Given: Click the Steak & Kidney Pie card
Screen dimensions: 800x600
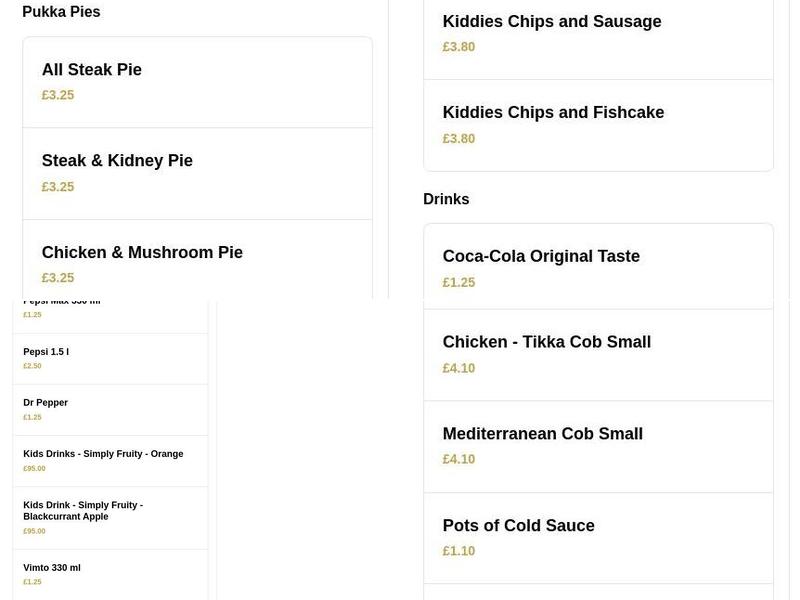Looking at the screenshot, I should [x=117, y=160].
